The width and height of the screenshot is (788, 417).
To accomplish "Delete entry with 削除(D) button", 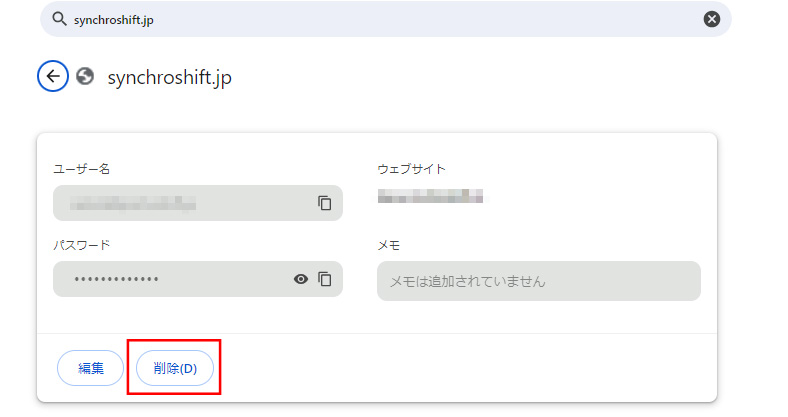I will click(x=175, y=368).
